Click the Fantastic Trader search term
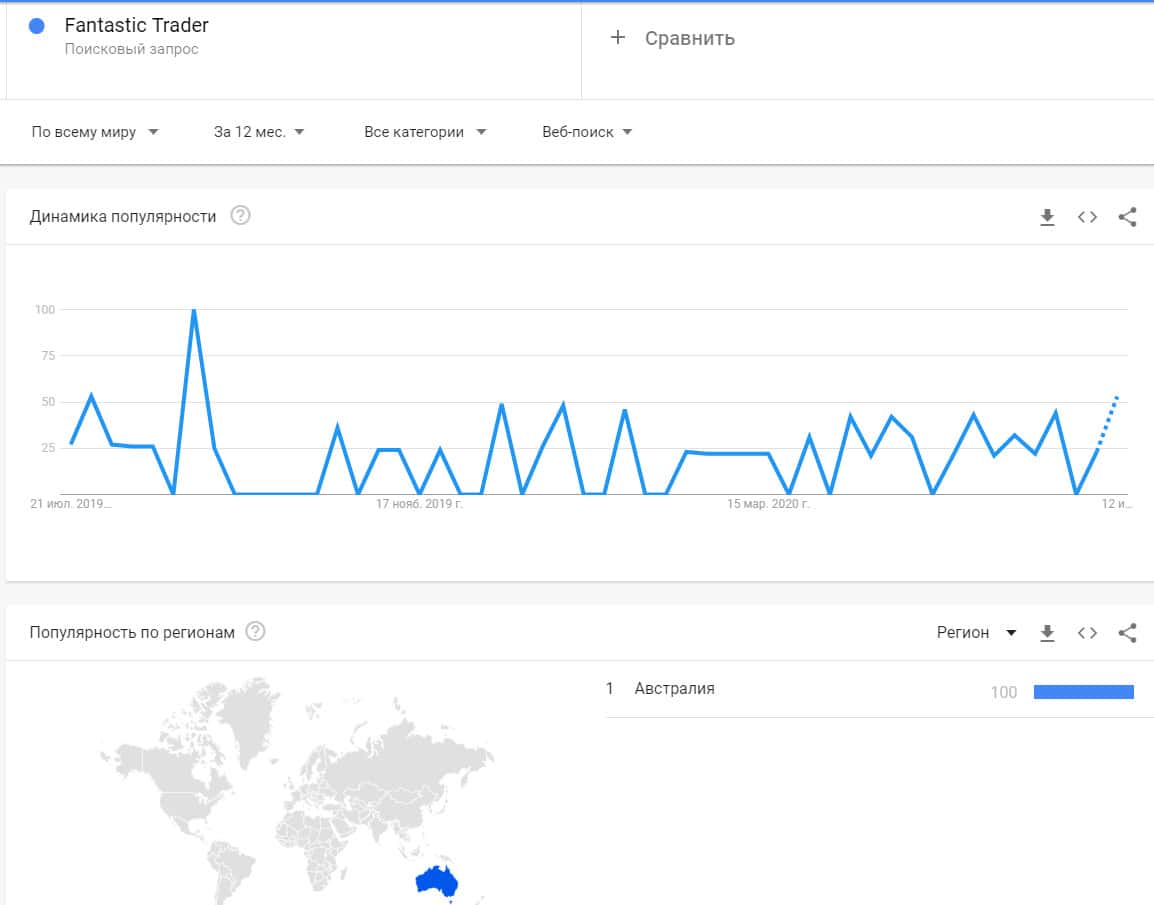 (136, 26)
